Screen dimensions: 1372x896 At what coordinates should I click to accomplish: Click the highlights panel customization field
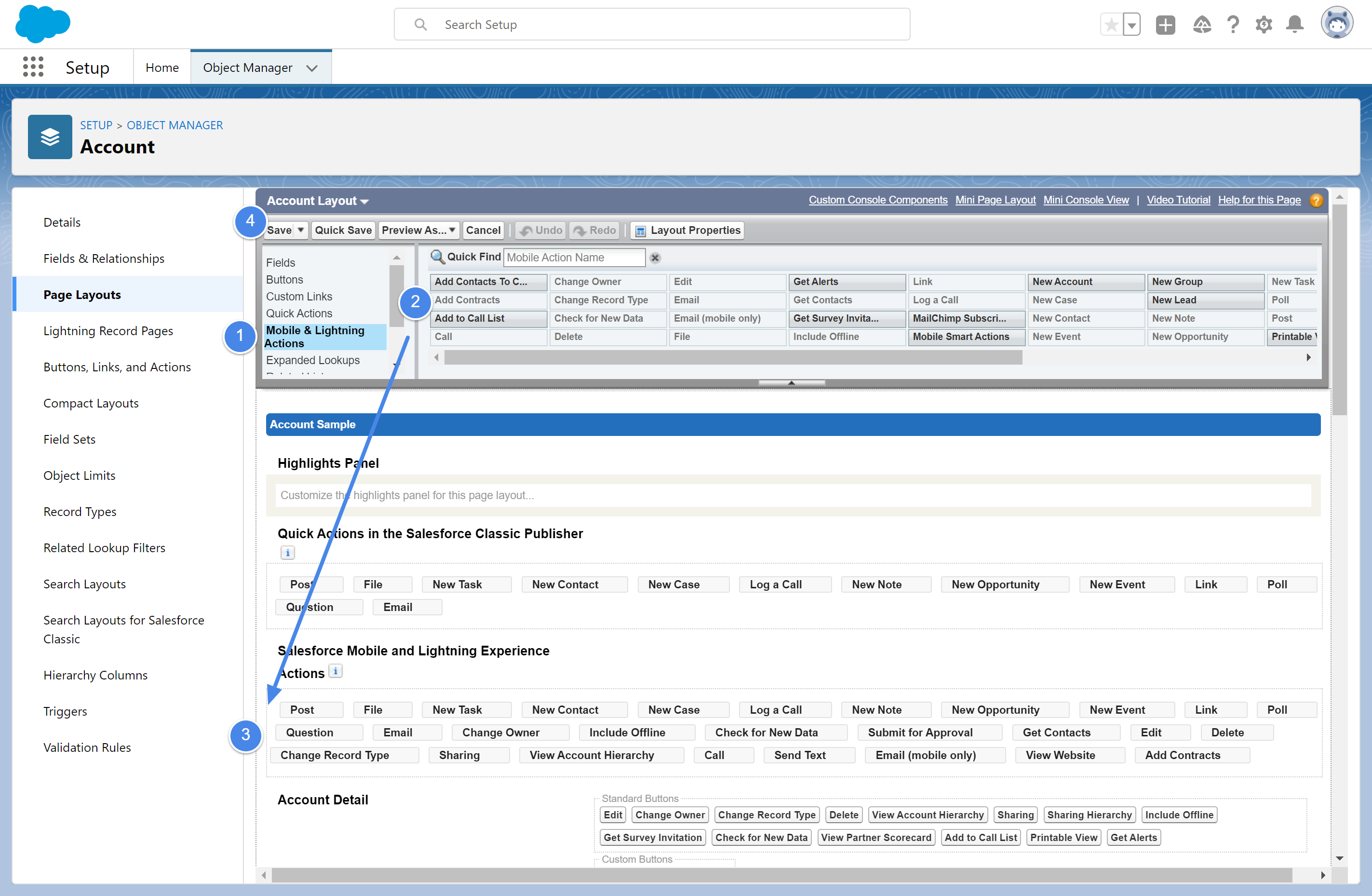(793, 495)
